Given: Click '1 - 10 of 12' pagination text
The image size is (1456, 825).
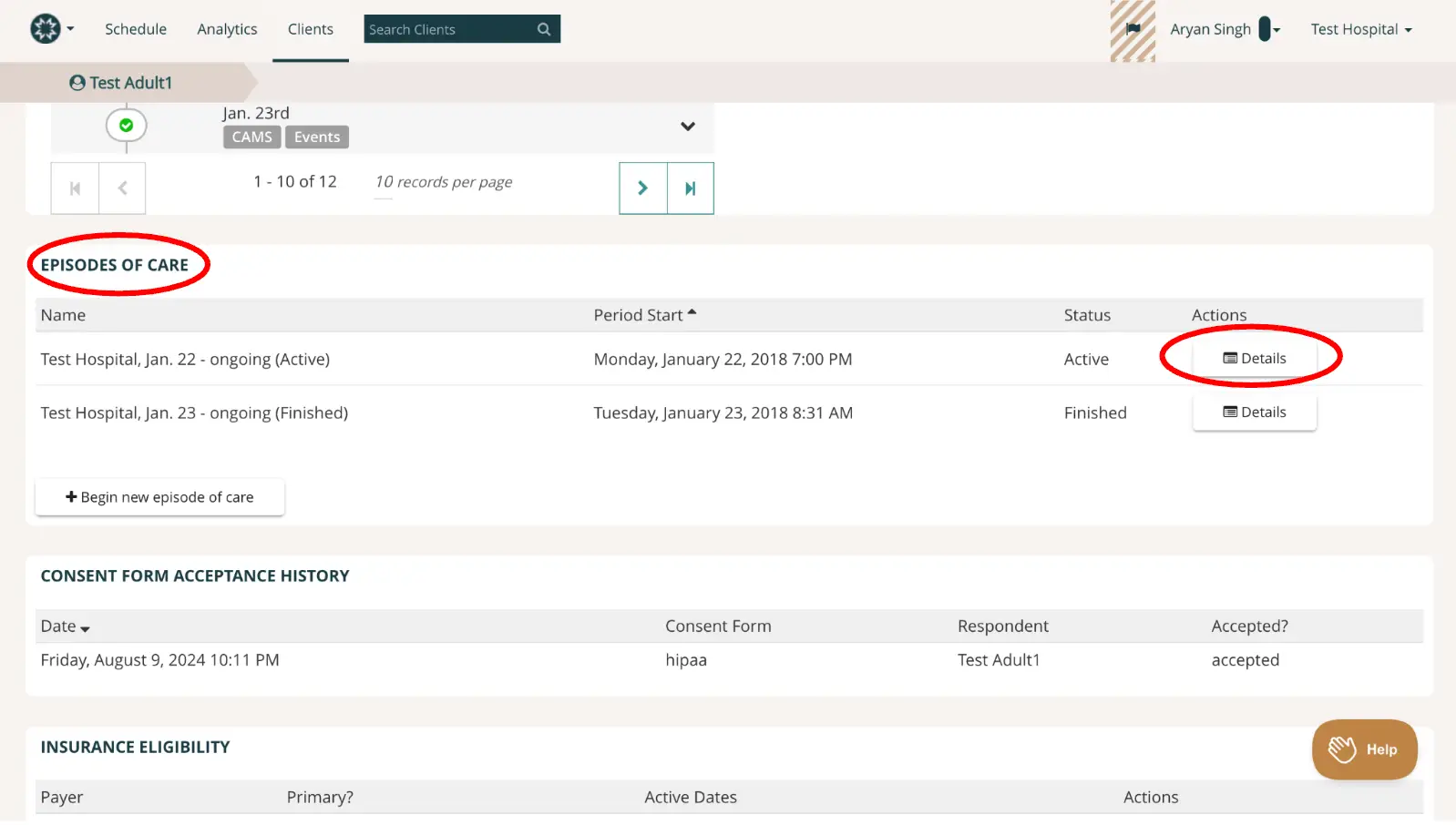Looking at the screenshot, I should click(295, 182).
